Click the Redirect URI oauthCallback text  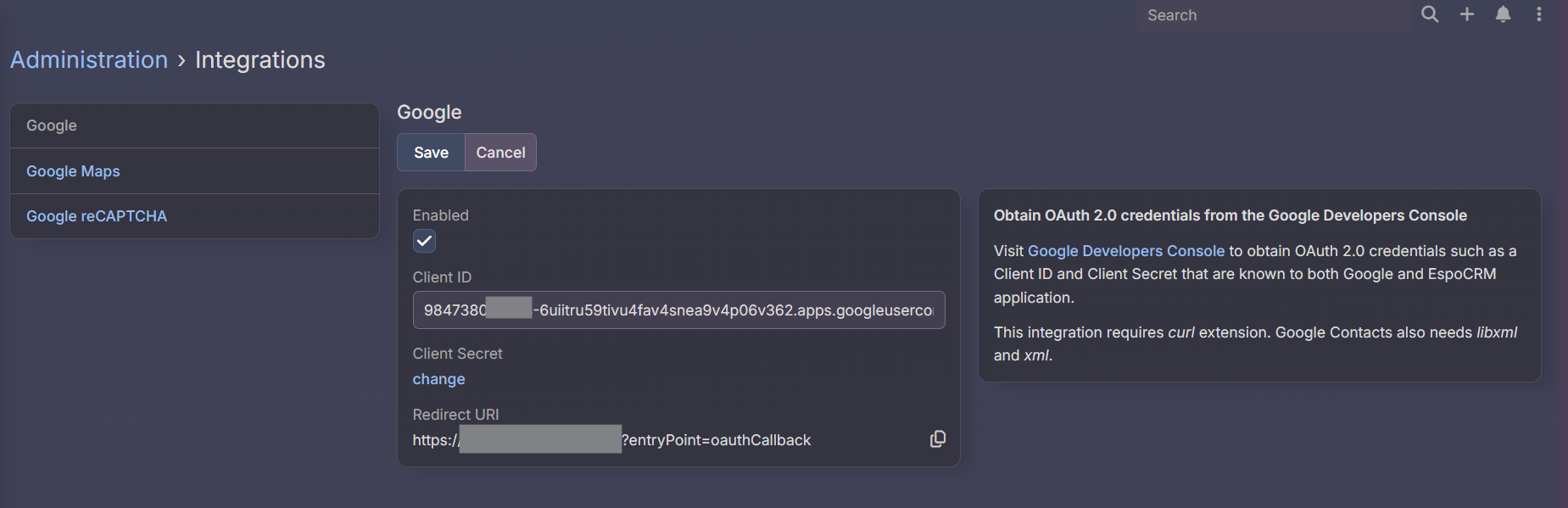click(x=717, y=440)
